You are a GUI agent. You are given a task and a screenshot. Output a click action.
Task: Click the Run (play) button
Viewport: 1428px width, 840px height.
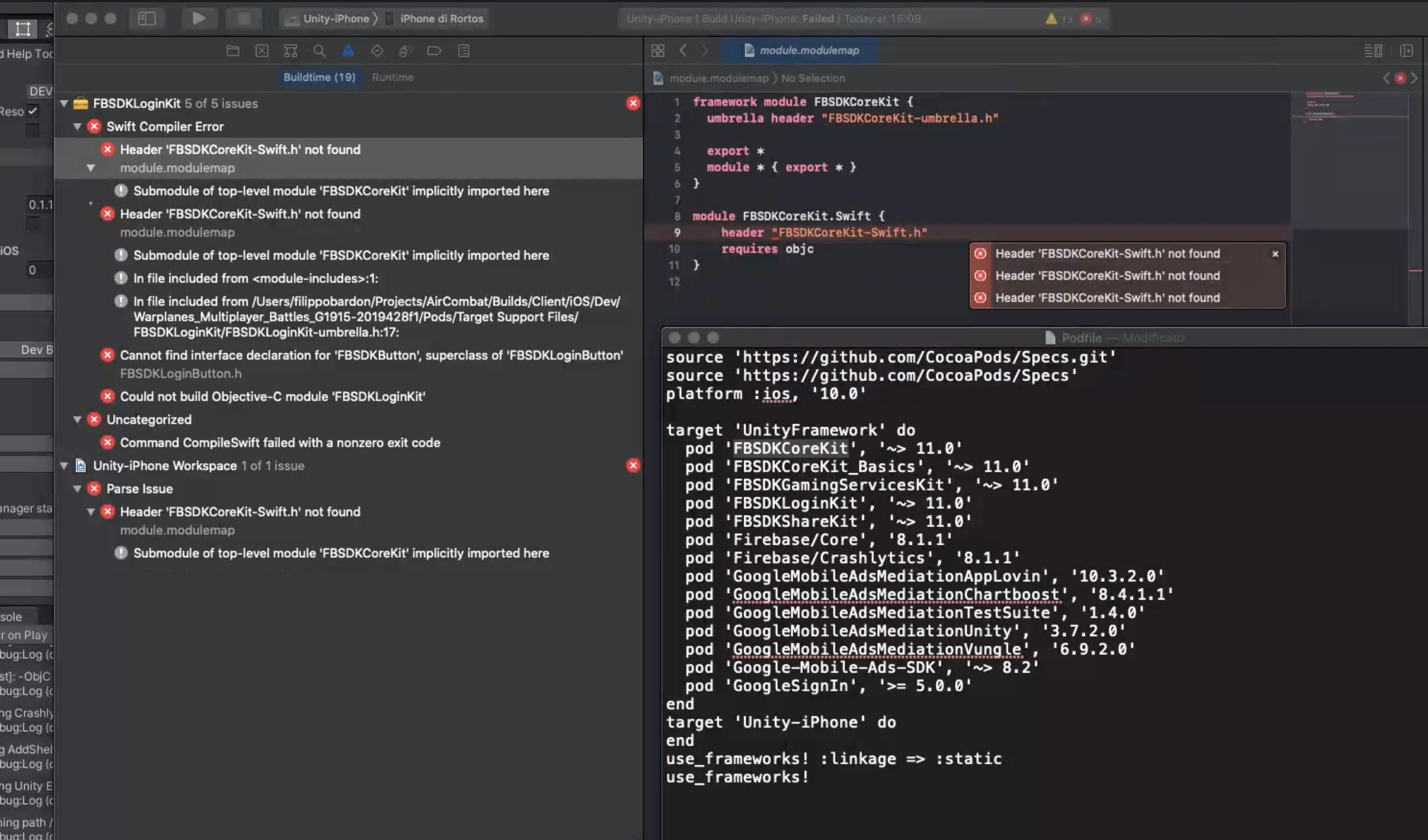198,18
